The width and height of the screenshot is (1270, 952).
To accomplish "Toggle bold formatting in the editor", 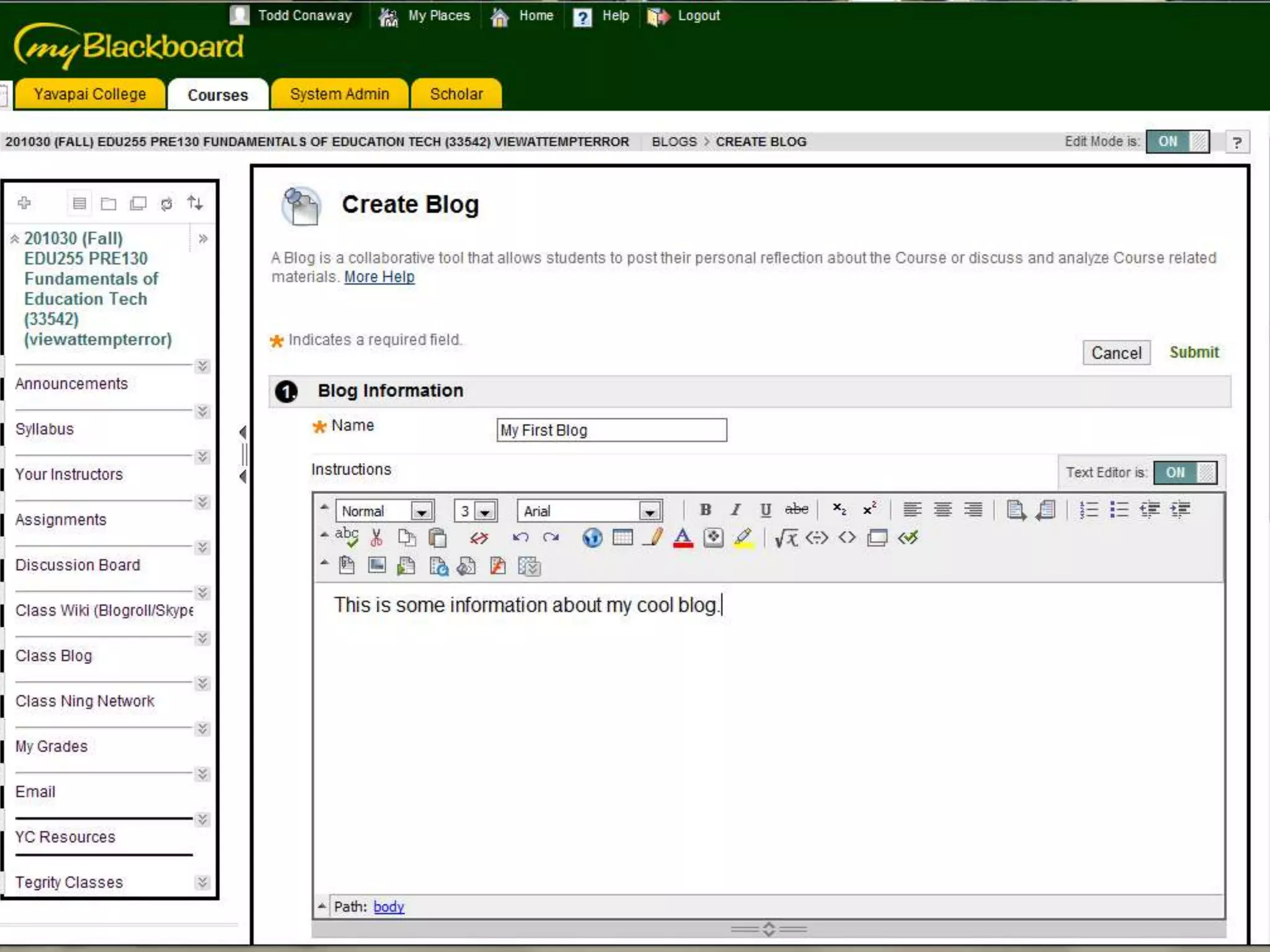I will tap(705, 509).
